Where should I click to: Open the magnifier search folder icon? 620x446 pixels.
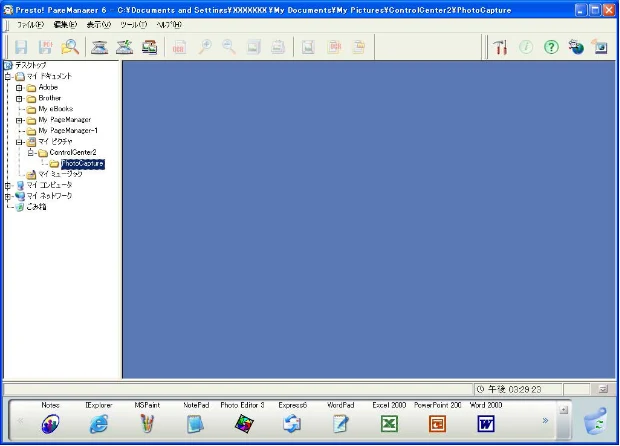tap(70, 47)
